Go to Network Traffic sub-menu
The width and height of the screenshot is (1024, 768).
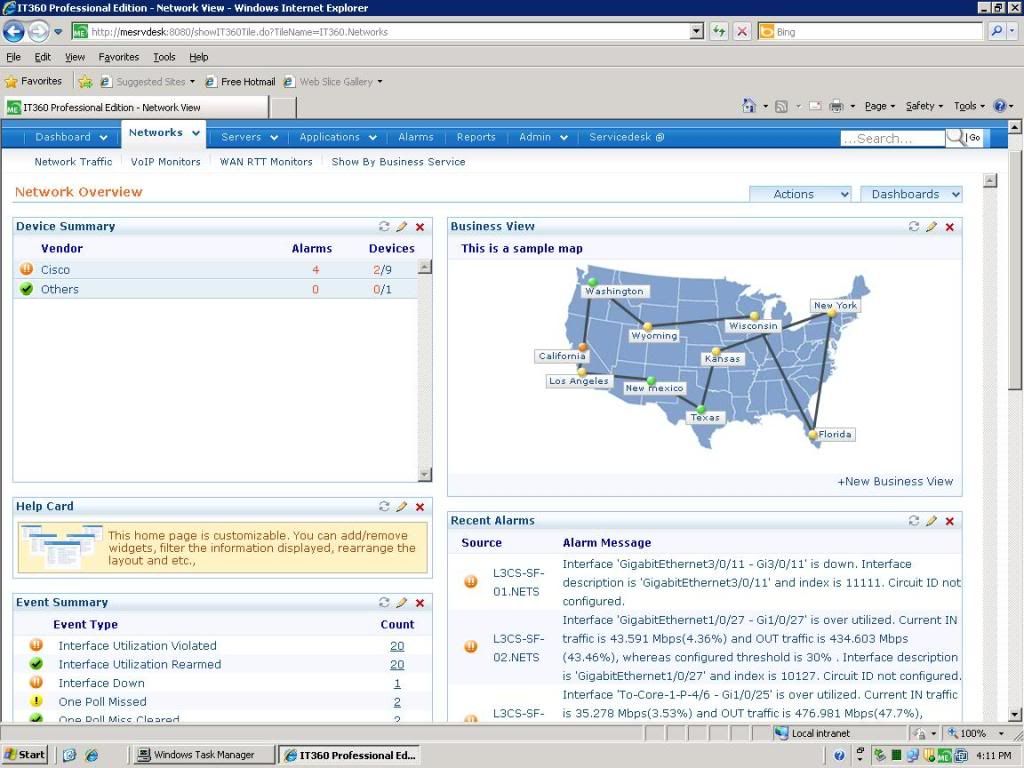[73, 161]
